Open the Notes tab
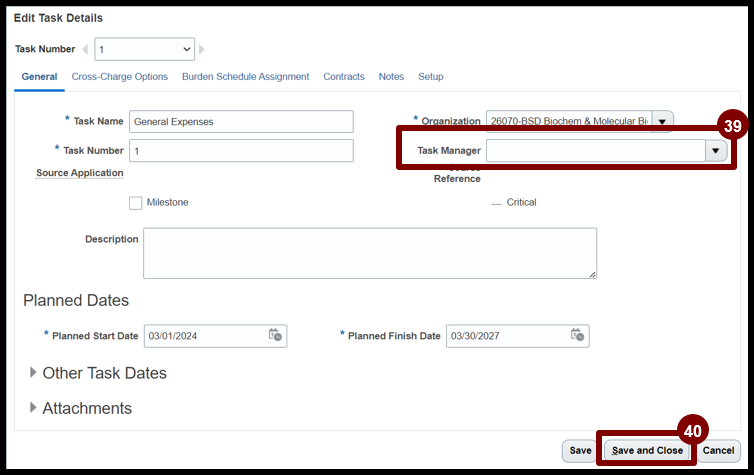The height and width of the screenshot is (475, 754). [x=391, y=77]
